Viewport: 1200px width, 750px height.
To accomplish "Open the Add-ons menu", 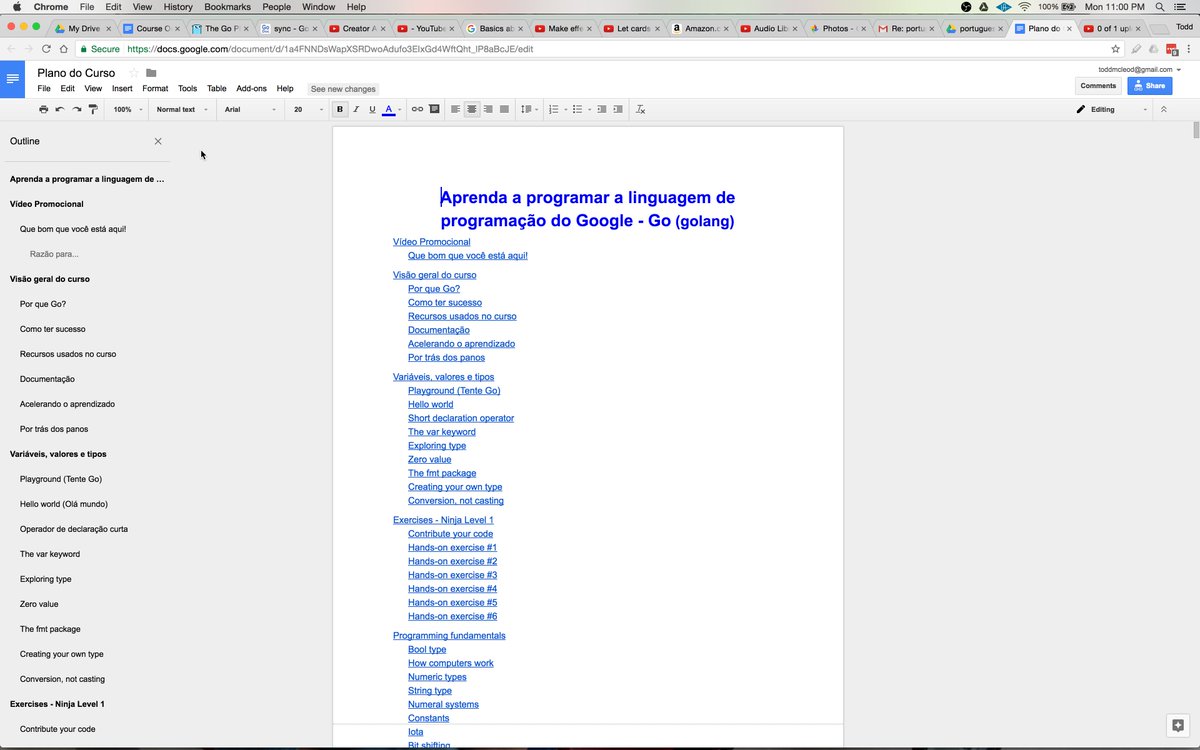I will pyautogui.click(x=252, y=89).
